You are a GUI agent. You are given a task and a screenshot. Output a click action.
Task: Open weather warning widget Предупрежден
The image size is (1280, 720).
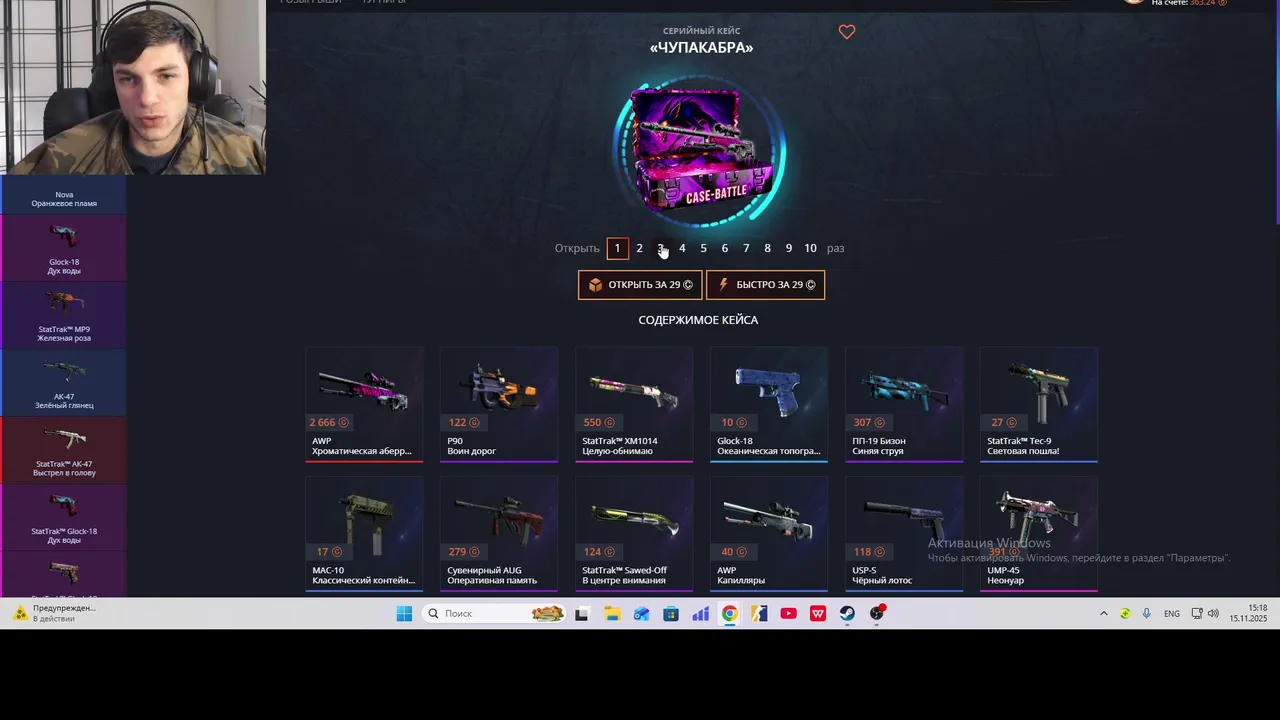[x=53, y=613]
